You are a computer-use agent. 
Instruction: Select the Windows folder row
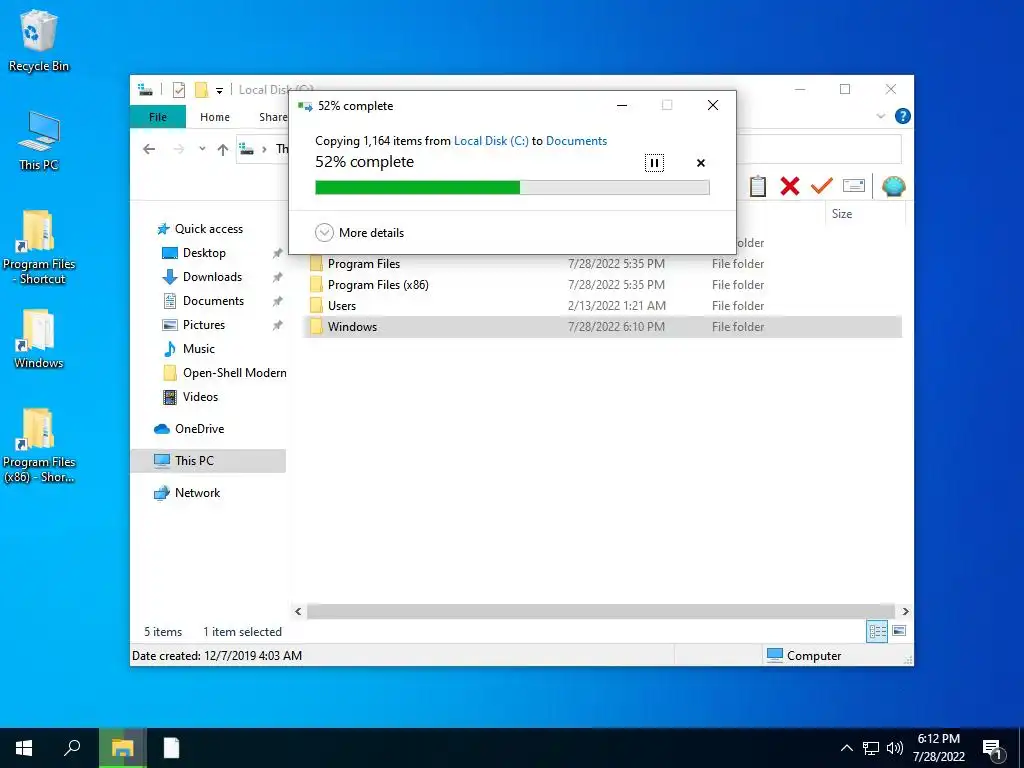[603, 327]
